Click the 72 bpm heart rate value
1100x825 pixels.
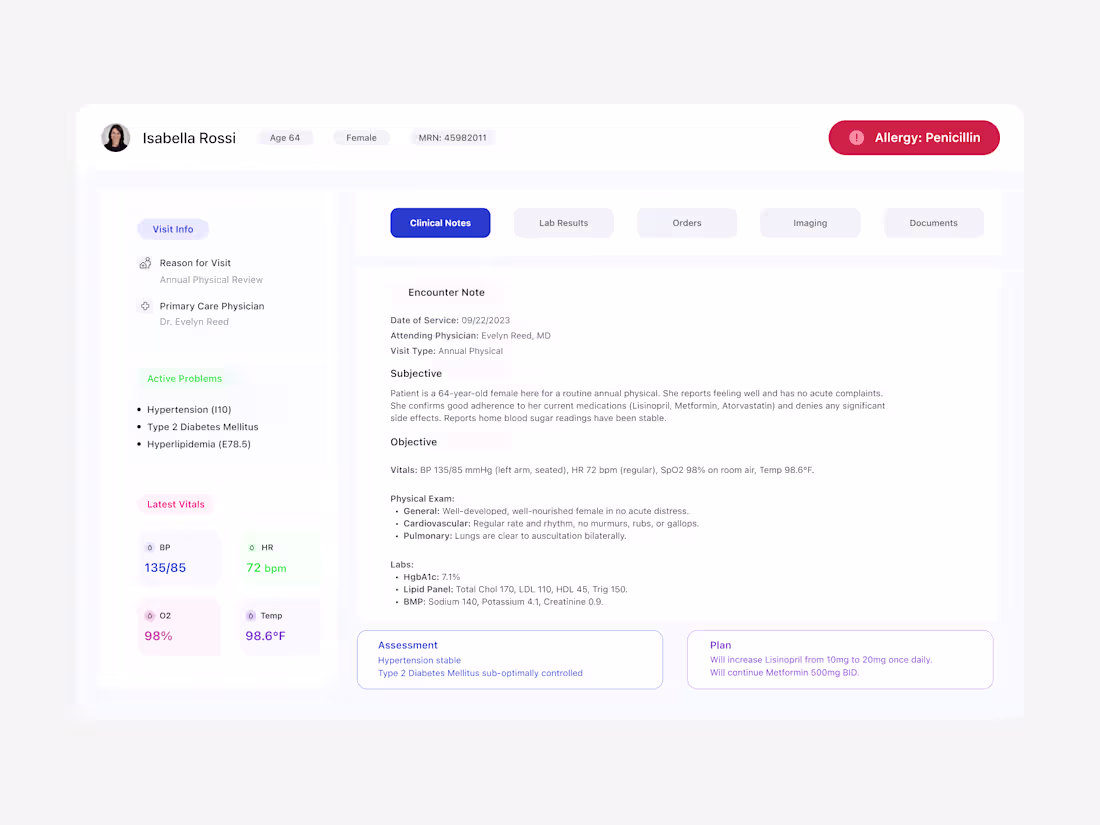point(266,568)
